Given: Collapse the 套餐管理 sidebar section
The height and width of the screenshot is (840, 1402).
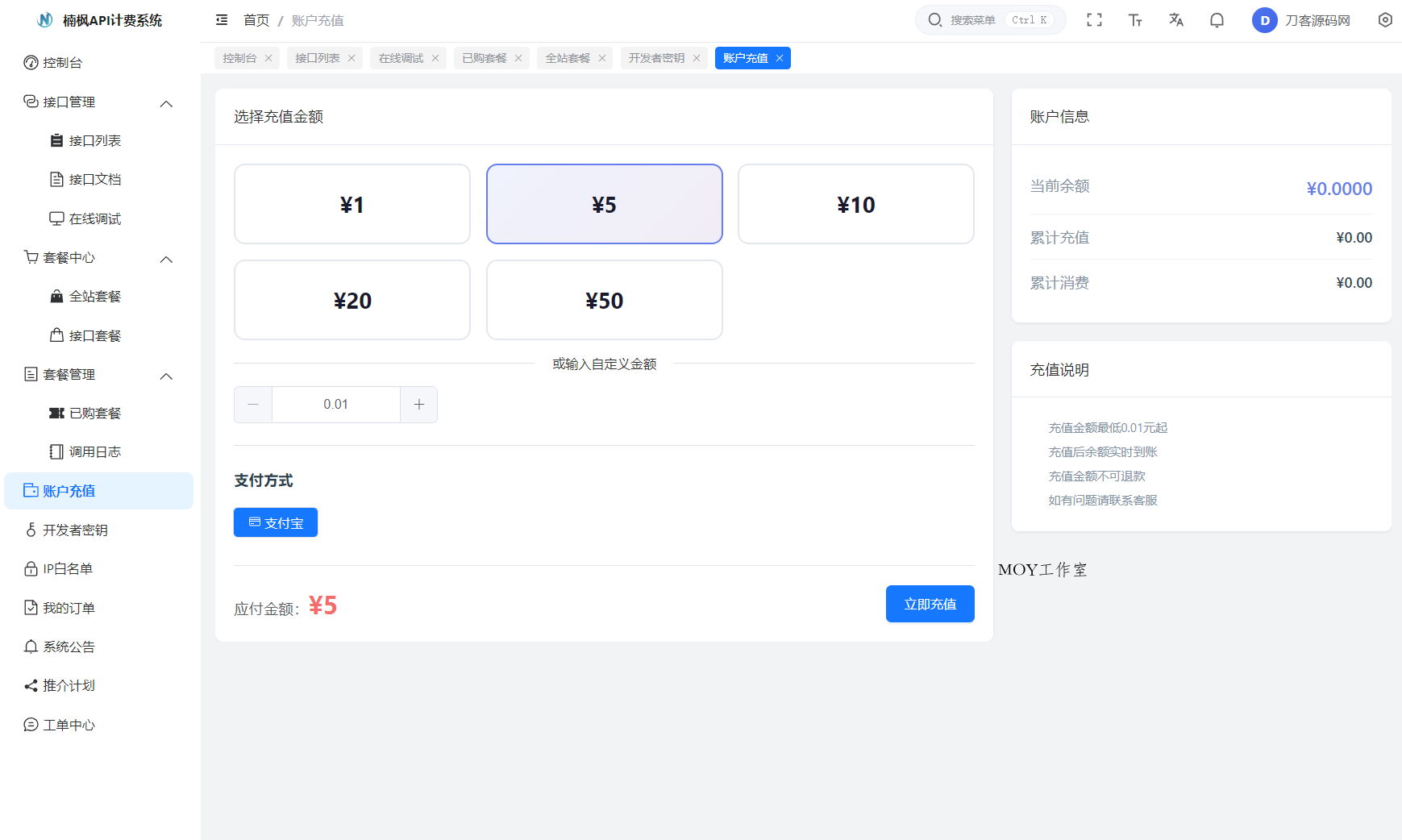Looking at the screenshot, I should coord(167,376).
